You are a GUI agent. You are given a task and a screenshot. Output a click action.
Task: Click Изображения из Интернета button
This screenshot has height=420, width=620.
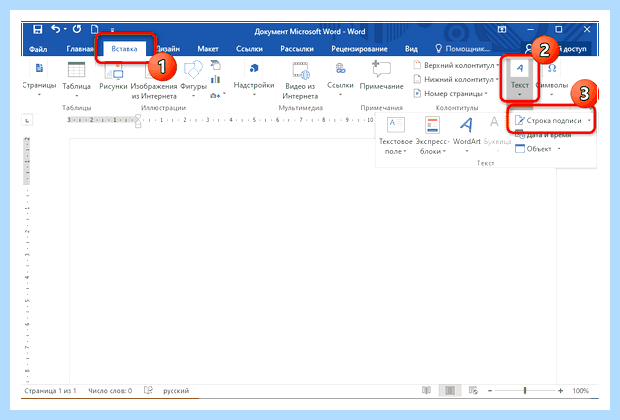pos(154,81)
